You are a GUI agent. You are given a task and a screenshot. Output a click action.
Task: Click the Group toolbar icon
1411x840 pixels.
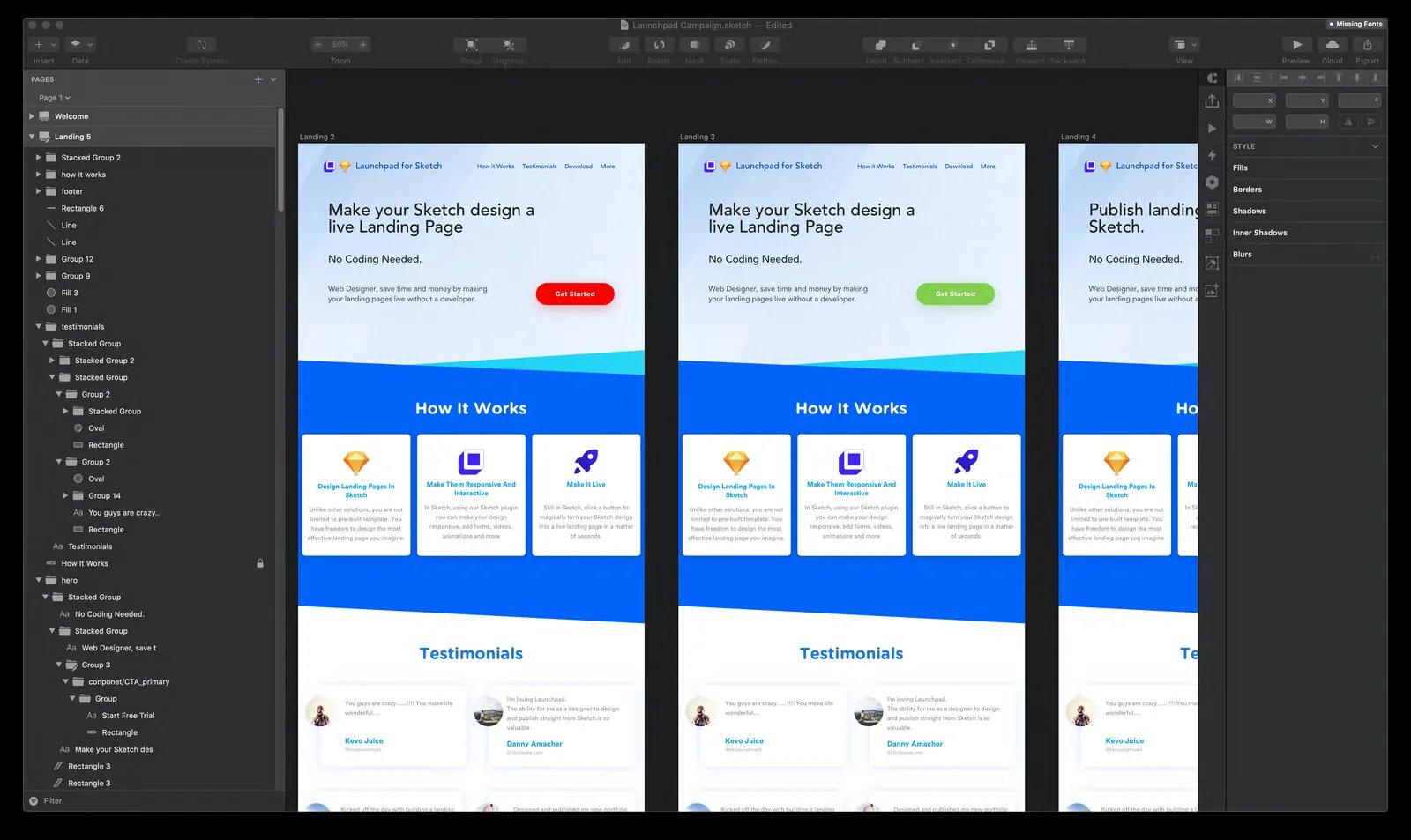(472, 44)
